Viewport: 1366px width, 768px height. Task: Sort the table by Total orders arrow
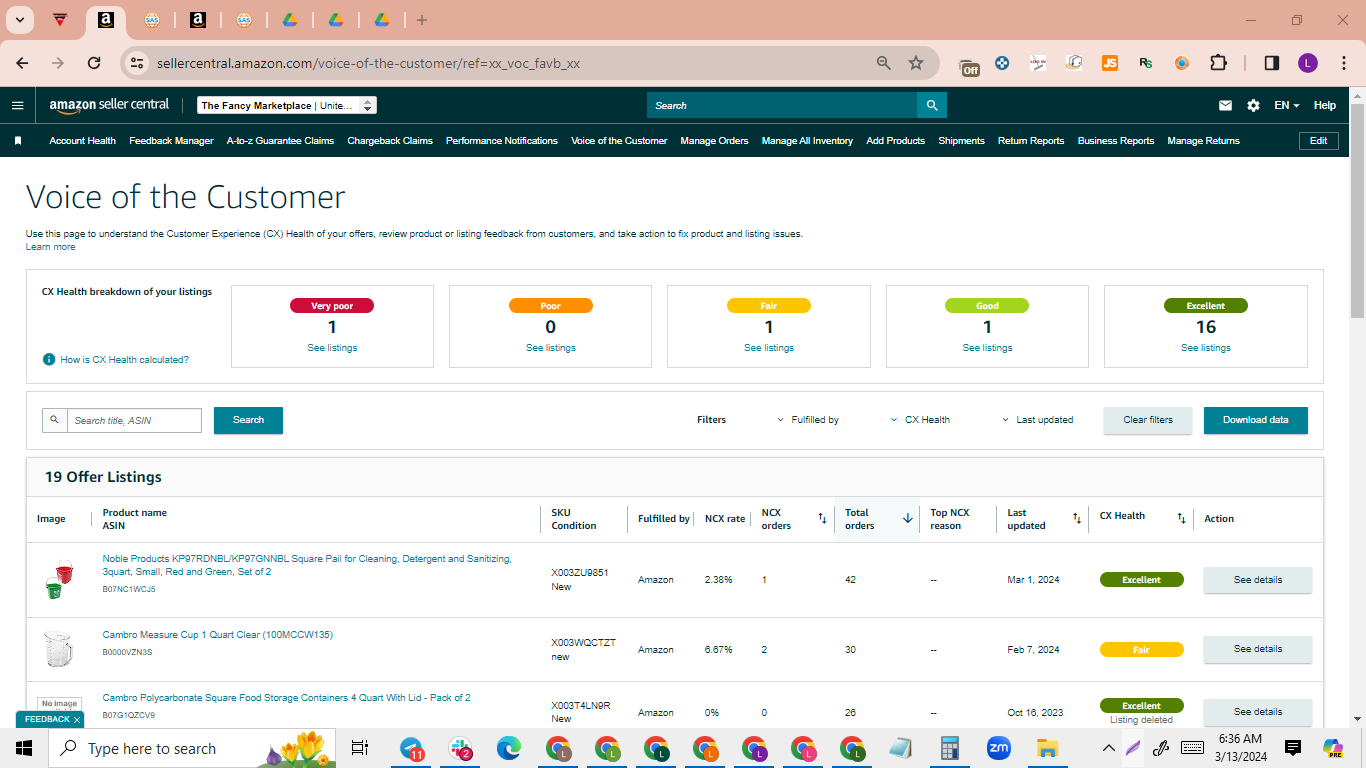[908, 519]
